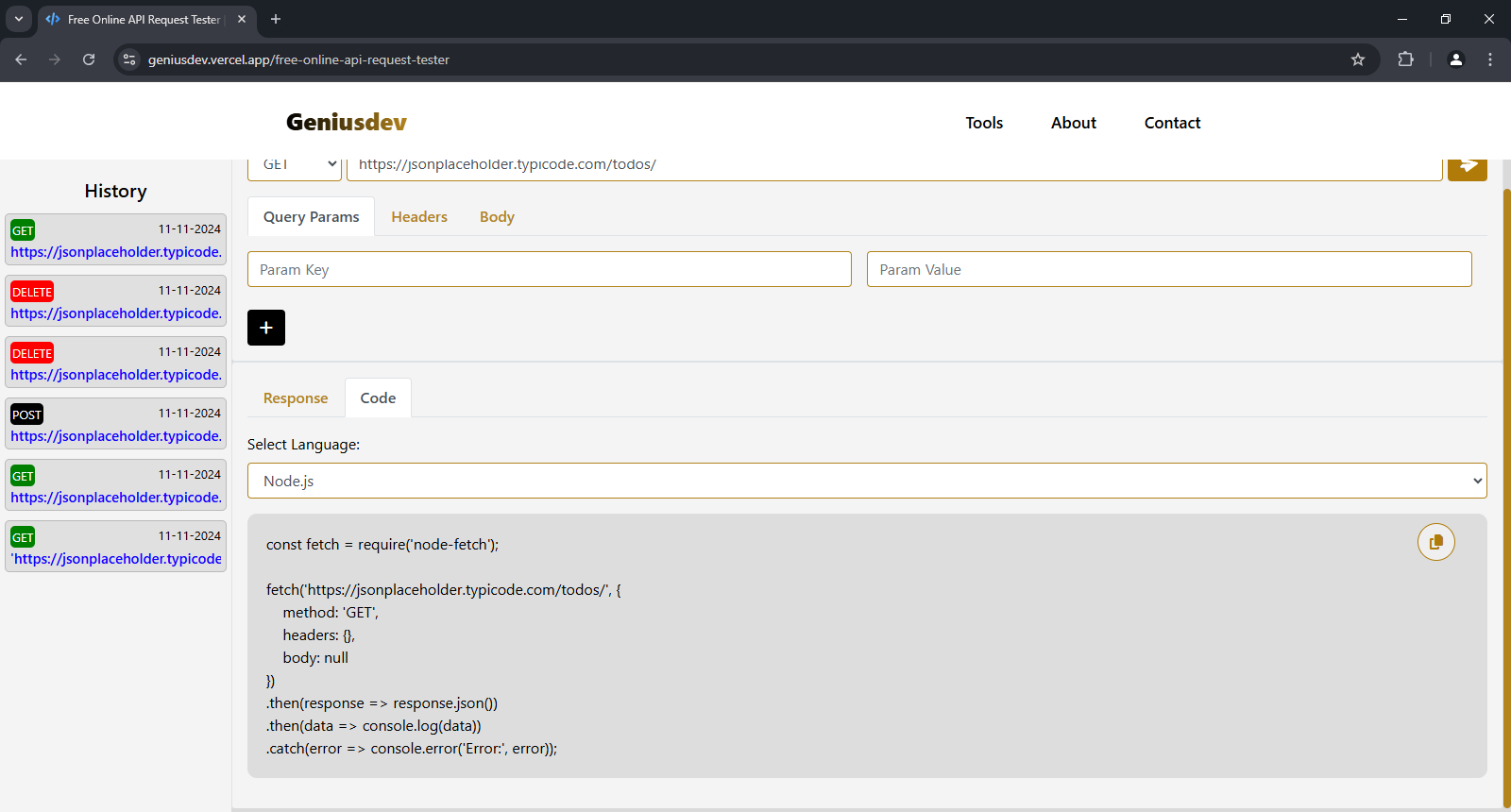1511x812 pixels.
Task: Copy the generated code snippet
Action: pos(1435,542)
